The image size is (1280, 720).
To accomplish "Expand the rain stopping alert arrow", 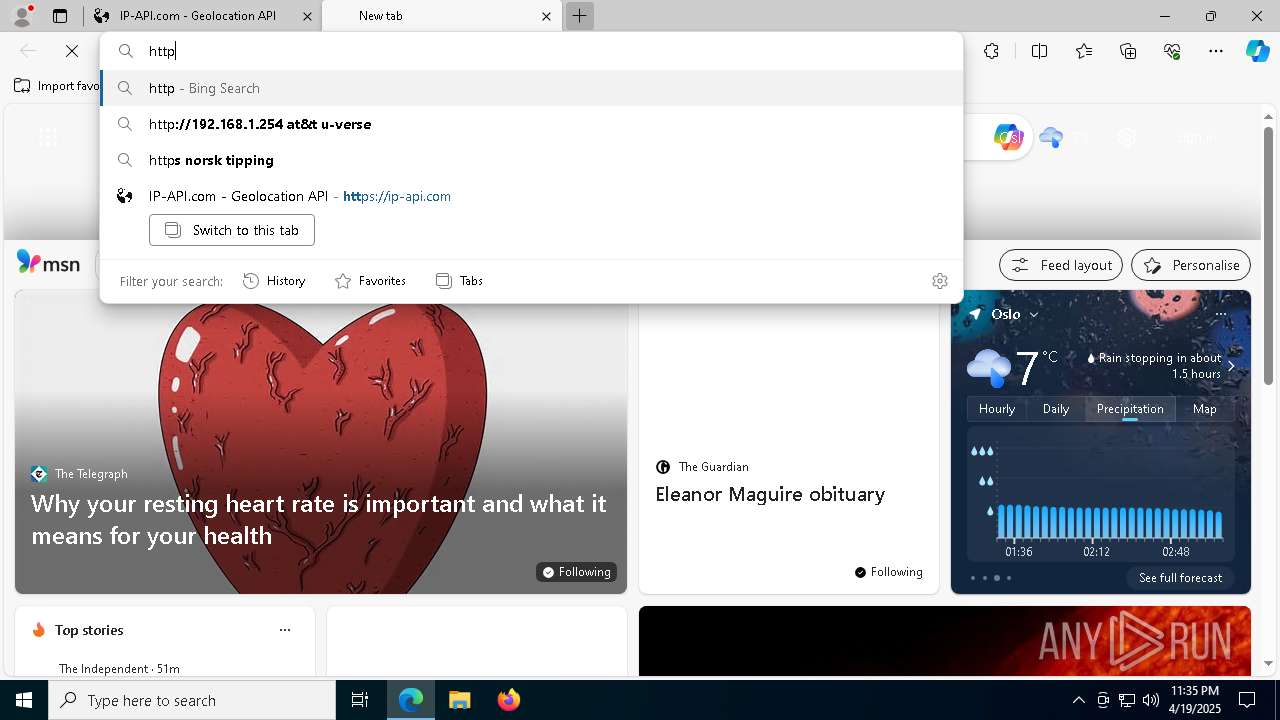I will tap(1231, 366).
